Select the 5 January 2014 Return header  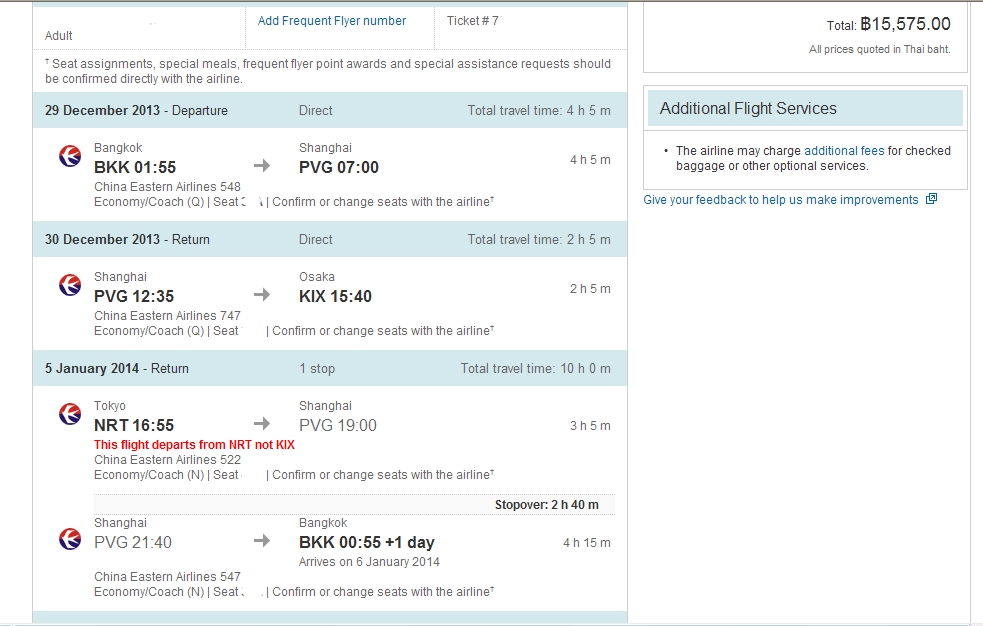(116, 368)
